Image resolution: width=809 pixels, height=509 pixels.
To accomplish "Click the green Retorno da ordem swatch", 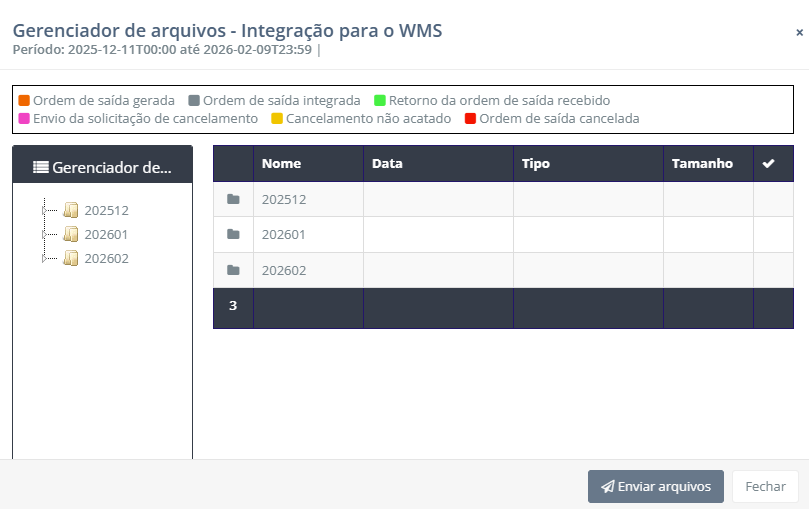I will coord(380,101).
